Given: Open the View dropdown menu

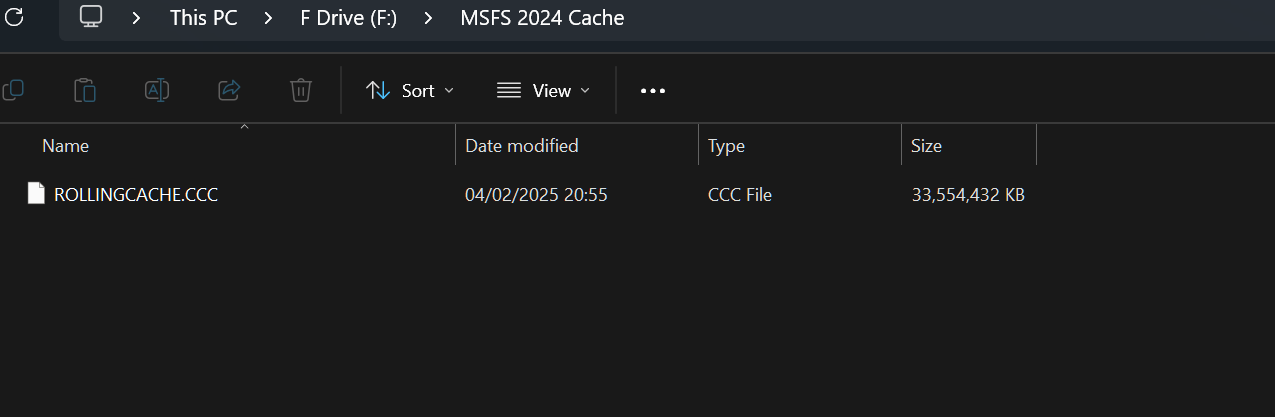Looking at the screenshot, I should (543, 91).
